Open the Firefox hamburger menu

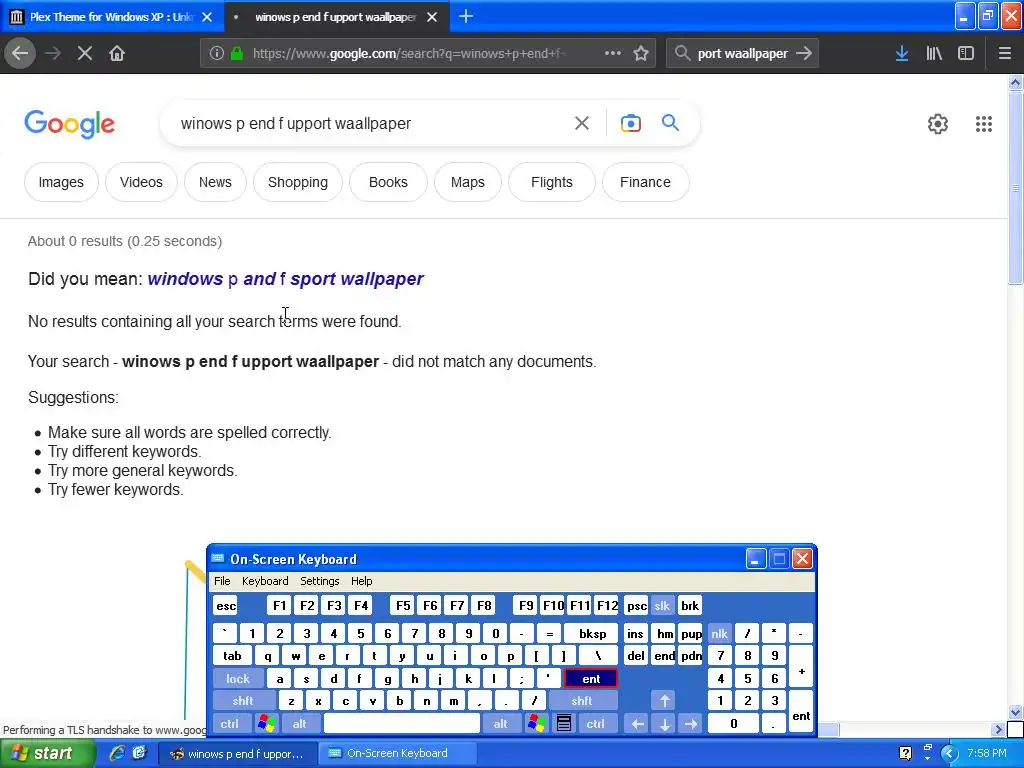pos(1005,53)
